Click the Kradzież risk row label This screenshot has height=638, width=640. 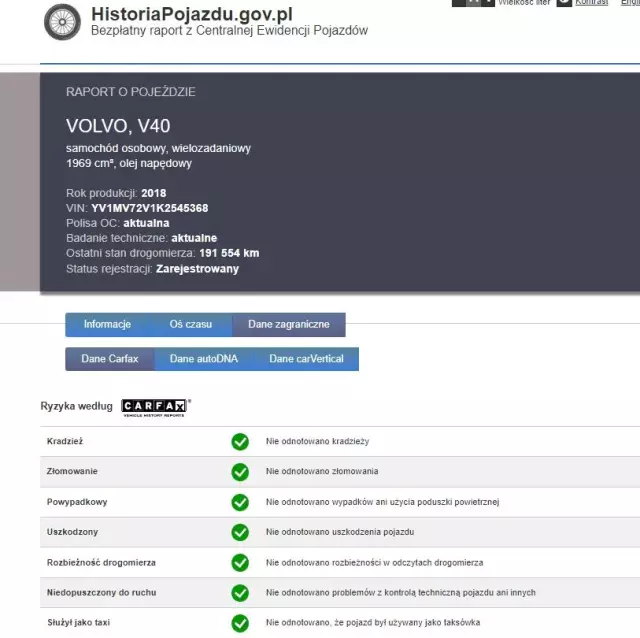click(63, 441)
